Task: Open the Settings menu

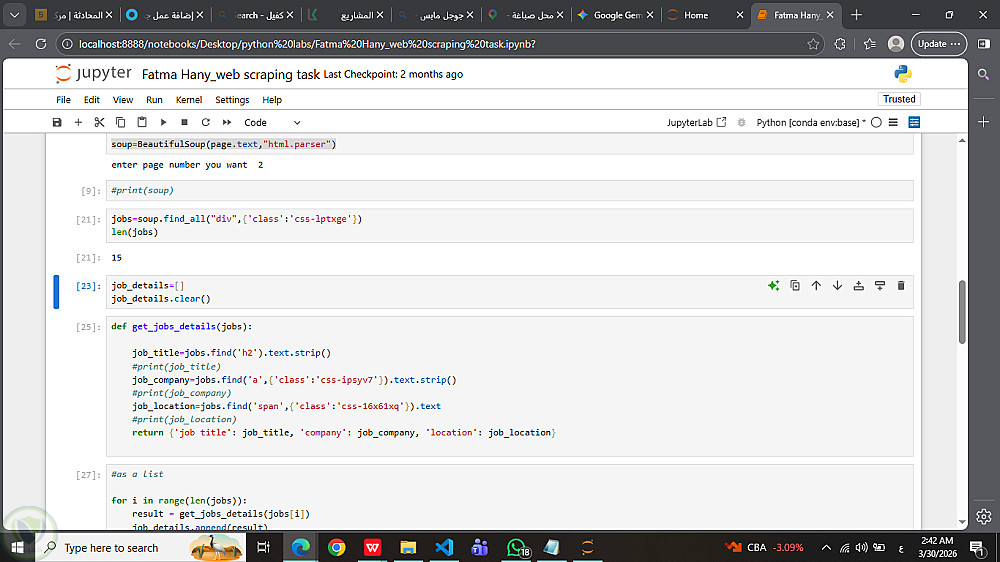Action: (232, 100)
